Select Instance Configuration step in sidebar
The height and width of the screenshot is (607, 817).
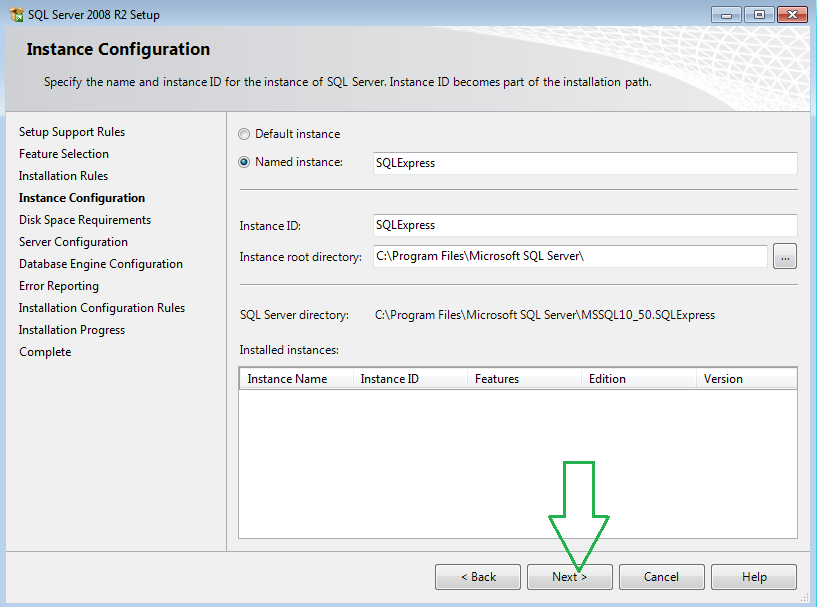(82, 198)
